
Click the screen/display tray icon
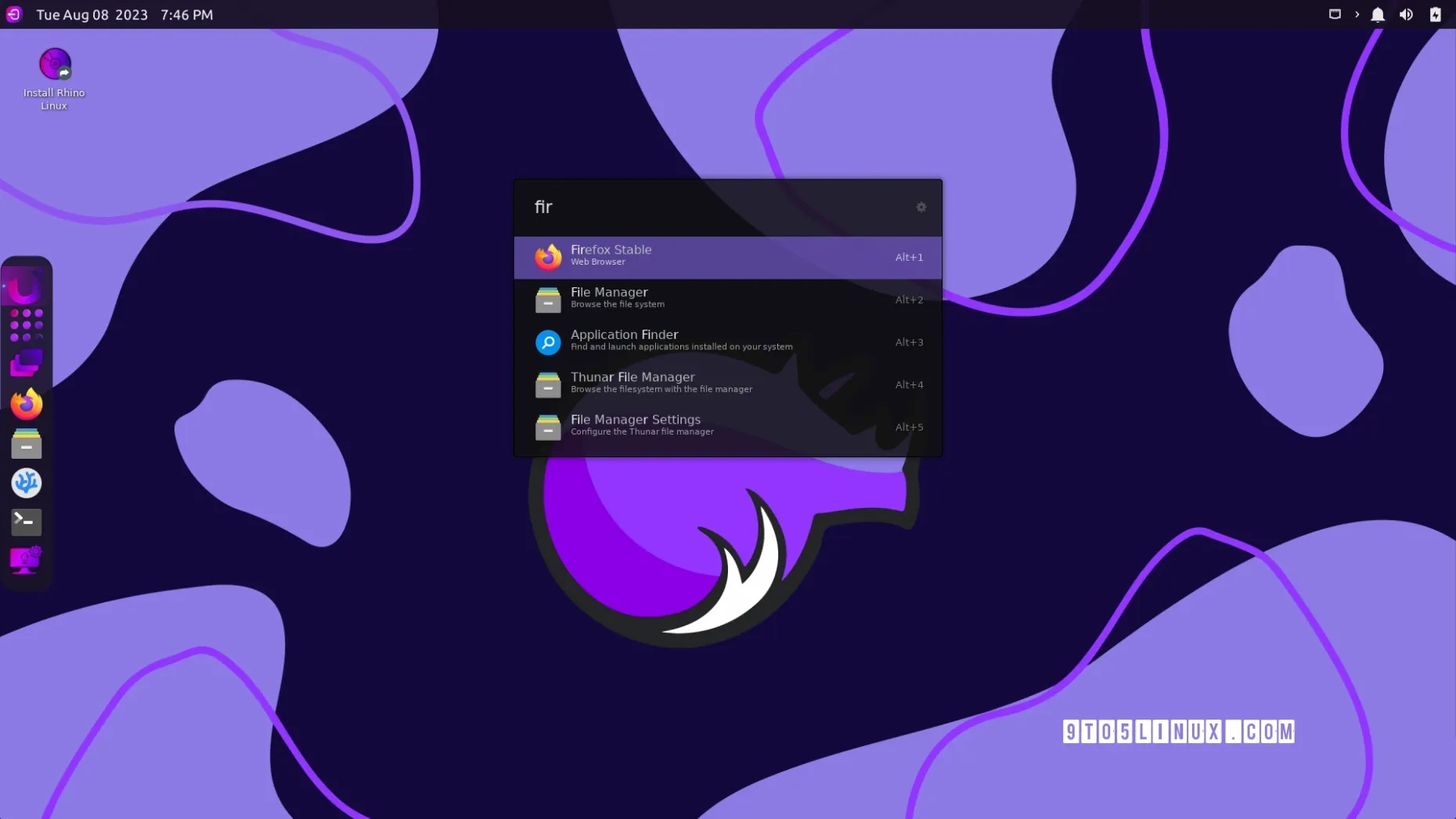click(x=1335, y=14)
